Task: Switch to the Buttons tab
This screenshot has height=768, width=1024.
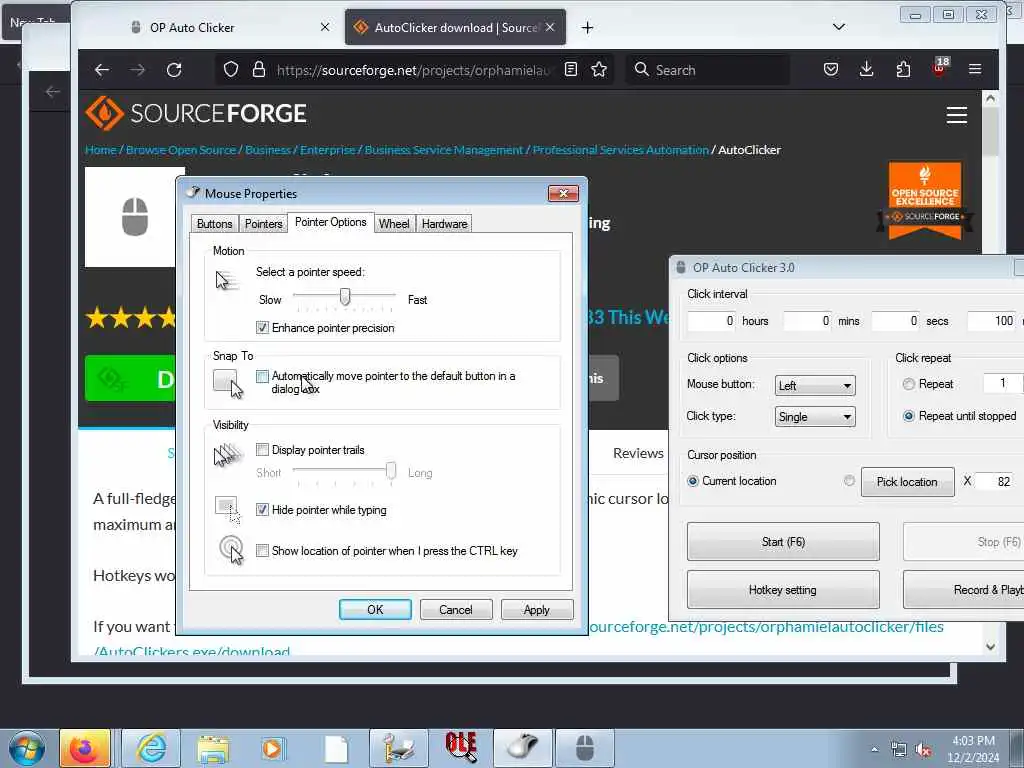Action: coord(214,224)
